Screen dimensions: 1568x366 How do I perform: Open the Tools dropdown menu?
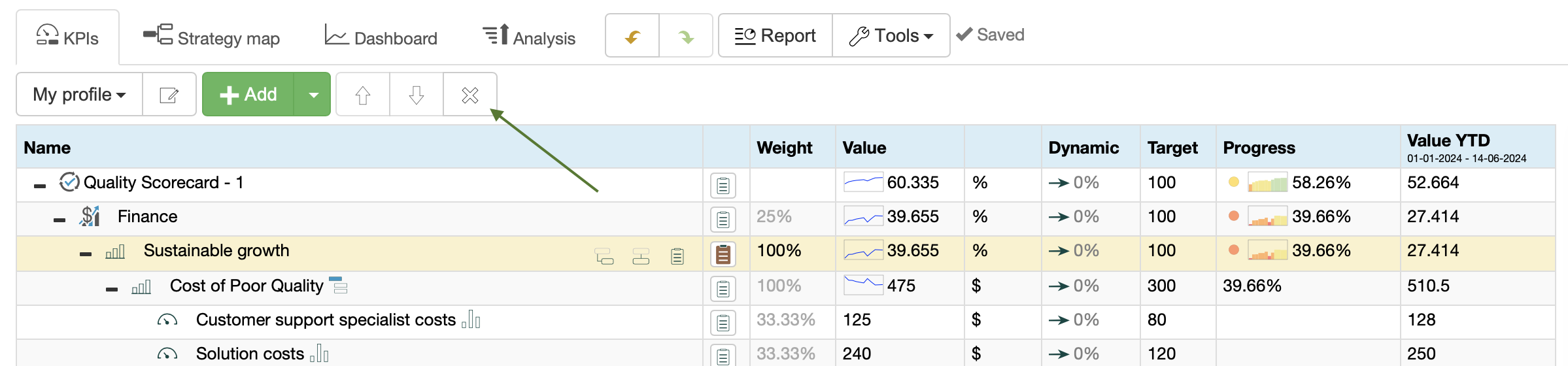891,36
